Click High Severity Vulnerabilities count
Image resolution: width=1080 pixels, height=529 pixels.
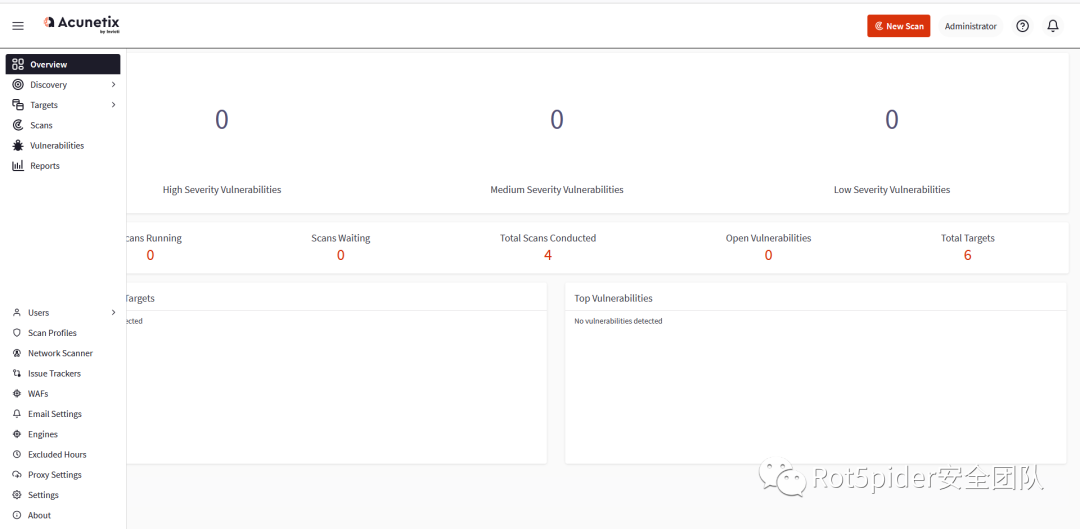click(222, 120)
